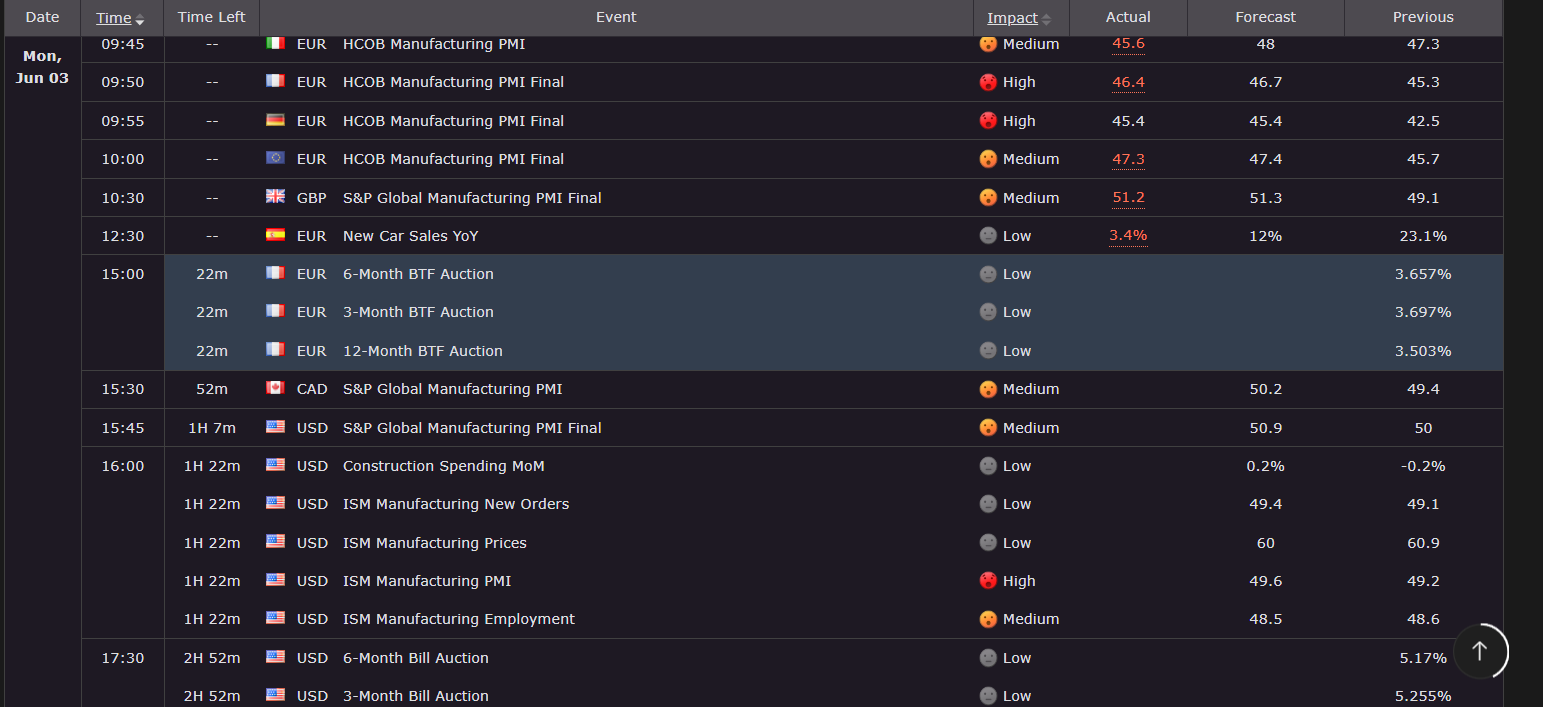Viewport: 1543px width, 707px height.
Task: Open the New Car Sales YoY event
Action: [411, 236]
